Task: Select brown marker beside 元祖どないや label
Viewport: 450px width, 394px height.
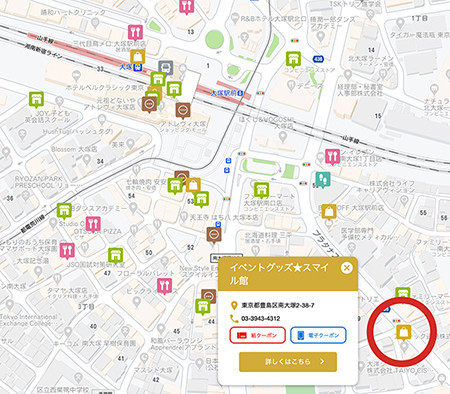Action: pyautogui.click(x=149, y=104)
